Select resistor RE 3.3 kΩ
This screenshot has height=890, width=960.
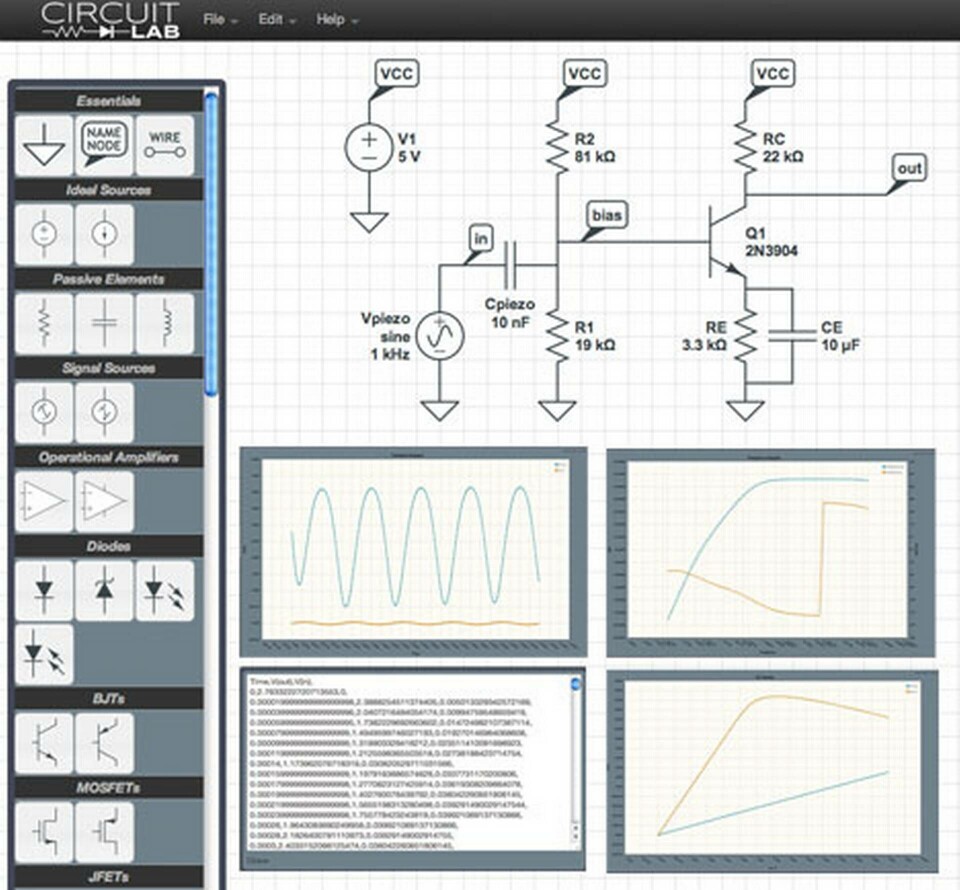coord(745,336)
